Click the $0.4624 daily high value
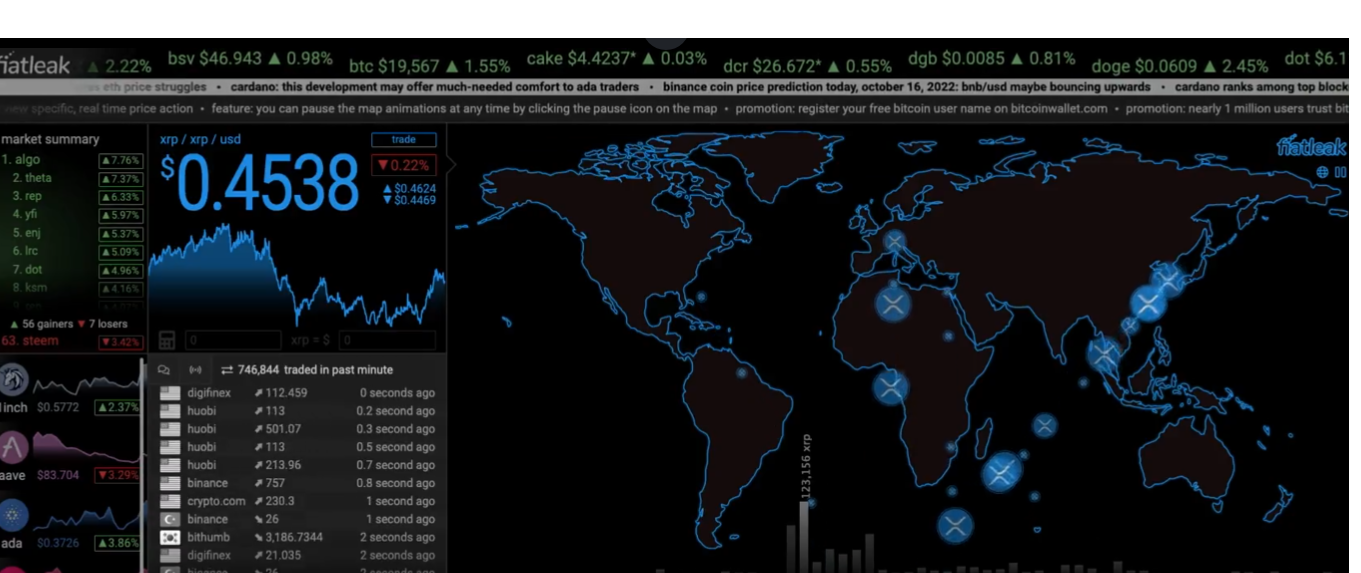Screen dimensions: 1361x573 pos(409,188)
